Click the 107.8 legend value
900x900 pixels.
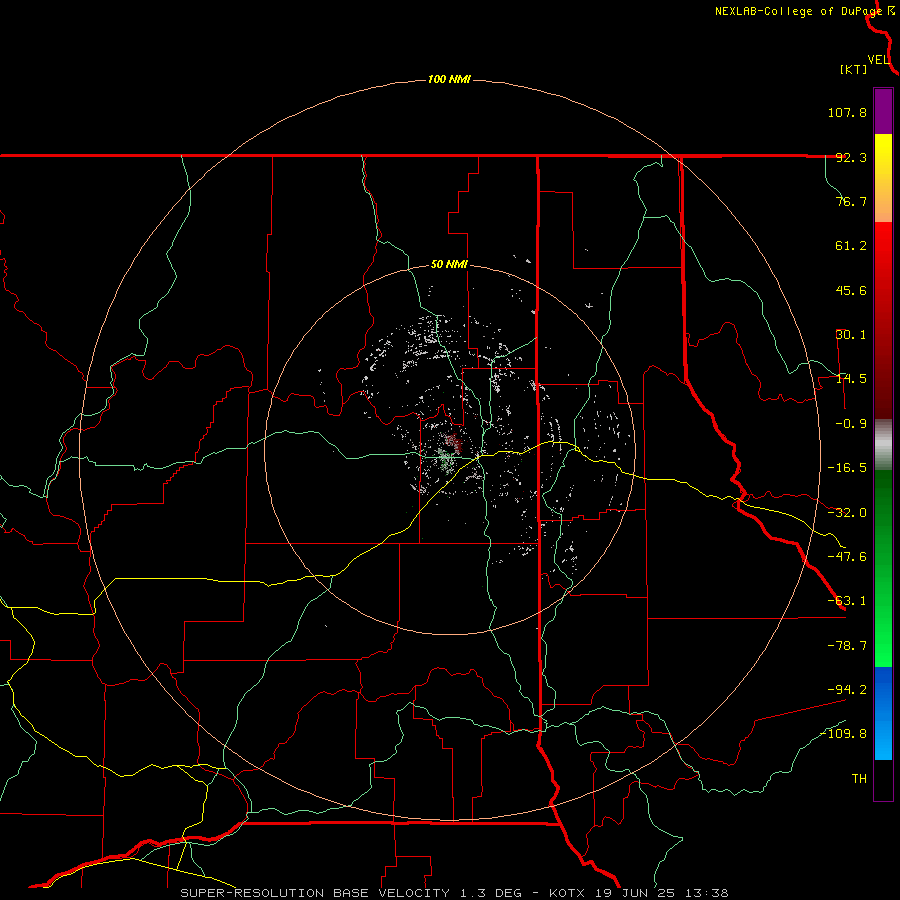(847, 112)
